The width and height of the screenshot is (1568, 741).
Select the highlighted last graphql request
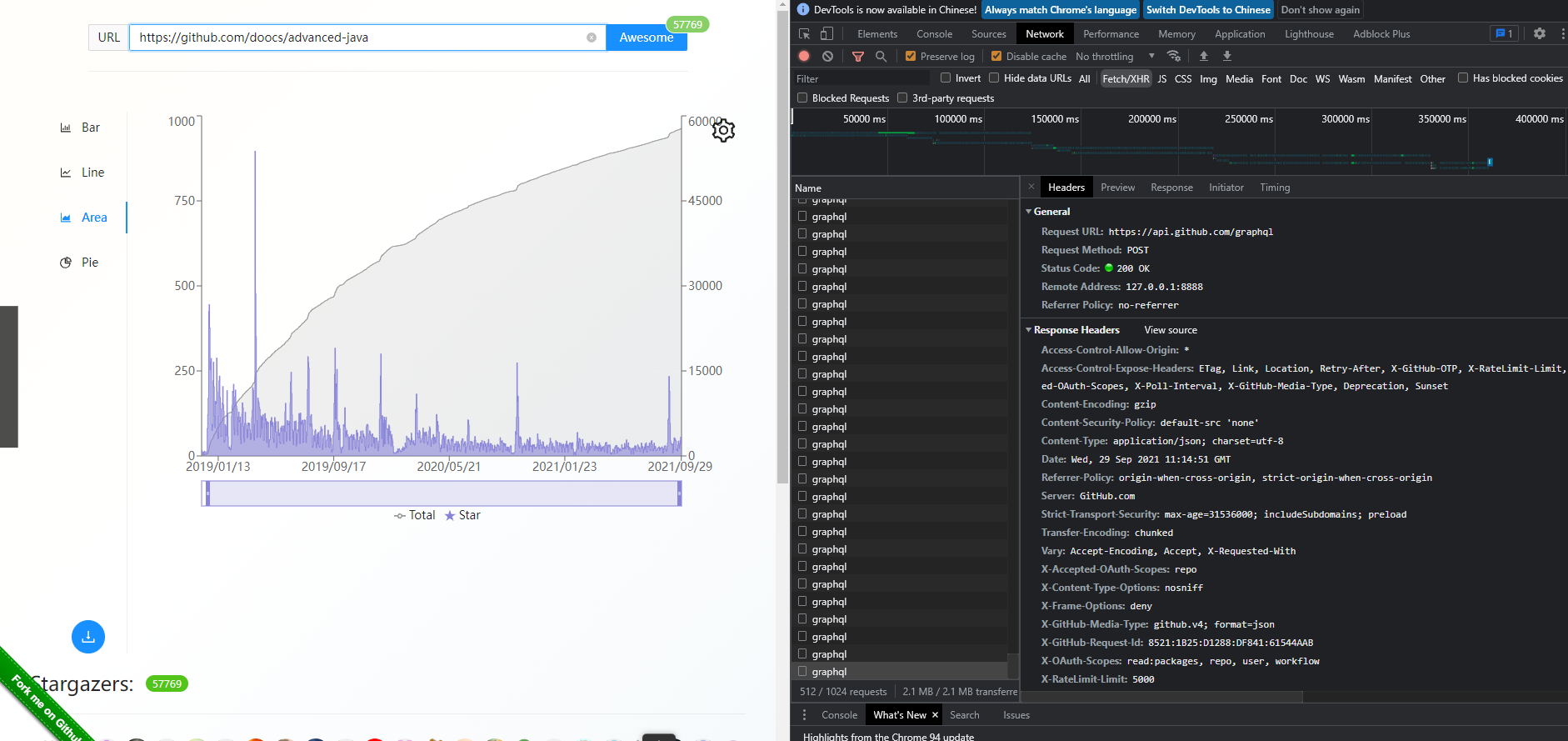(900, 671)
